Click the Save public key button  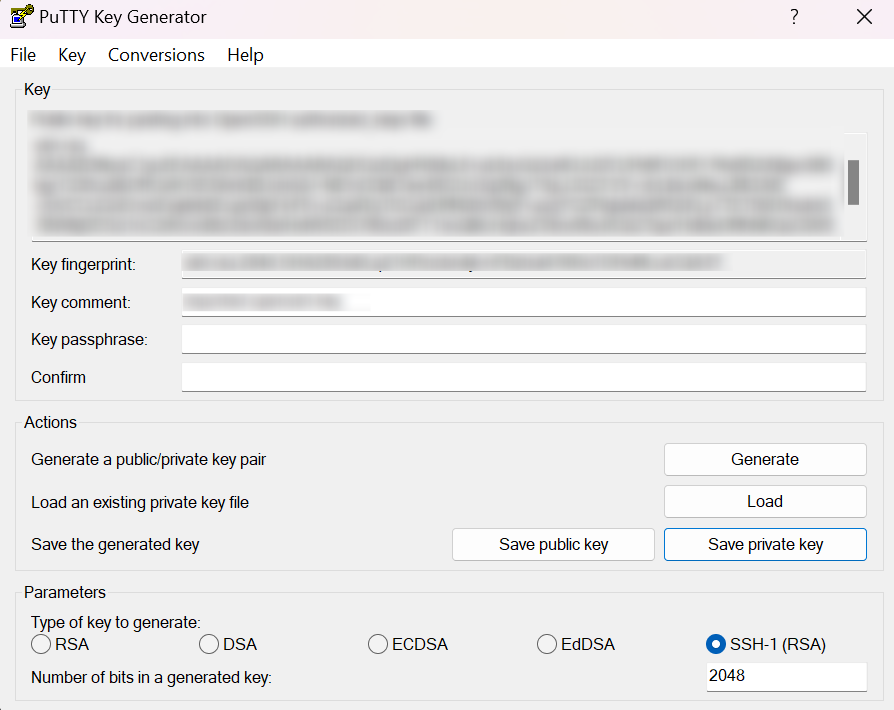click(553, 545)
